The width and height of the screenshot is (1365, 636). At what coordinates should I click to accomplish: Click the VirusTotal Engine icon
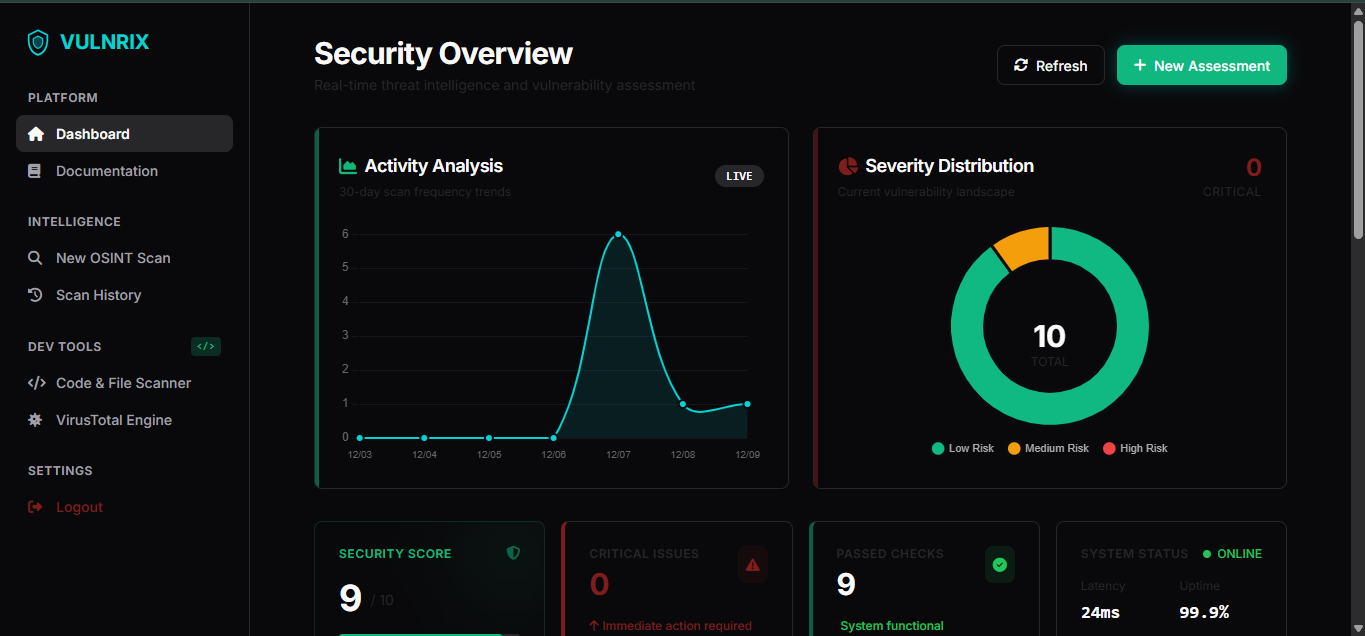pyautogui.click(x=35, y=419)
